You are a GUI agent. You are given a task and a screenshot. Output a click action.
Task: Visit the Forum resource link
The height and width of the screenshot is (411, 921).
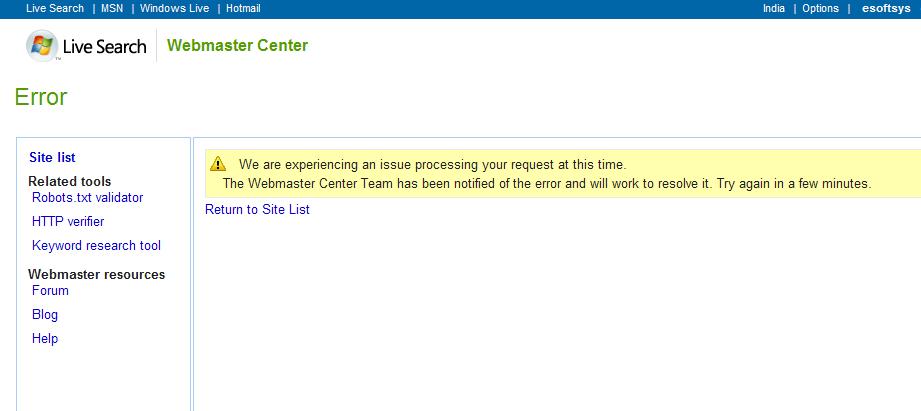click(x=50, y=291)
